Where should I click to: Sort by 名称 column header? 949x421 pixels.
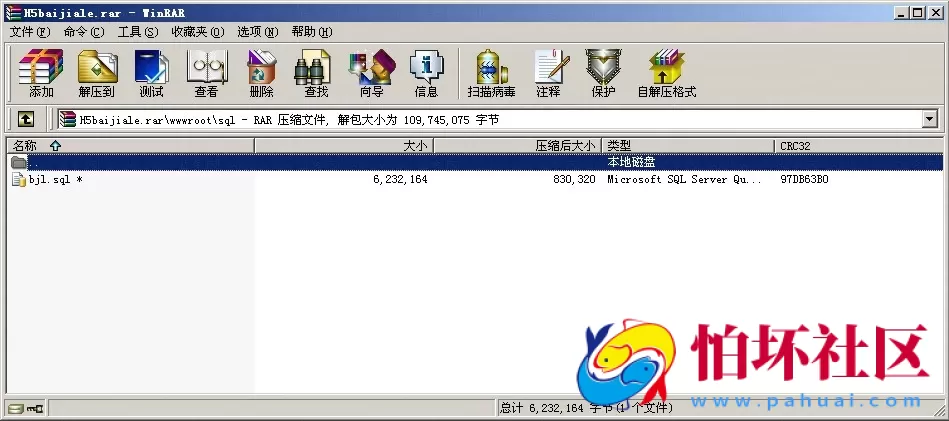pyautogui.click(x=131, y=146)
